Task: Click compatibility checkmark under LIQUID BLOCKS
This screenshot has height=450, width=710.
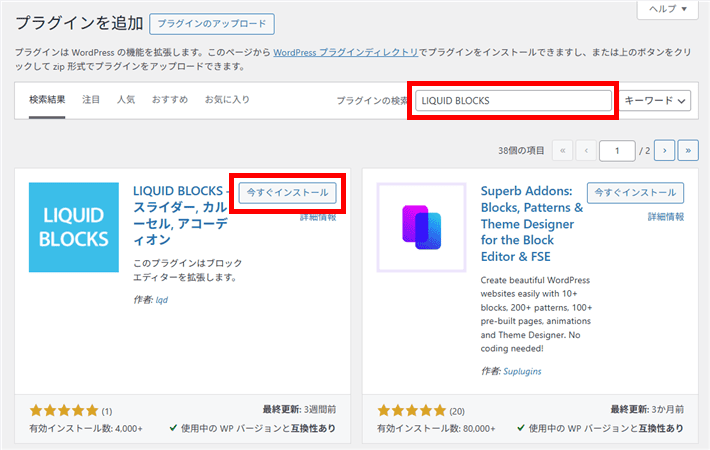Action: (x=173, y=428)
